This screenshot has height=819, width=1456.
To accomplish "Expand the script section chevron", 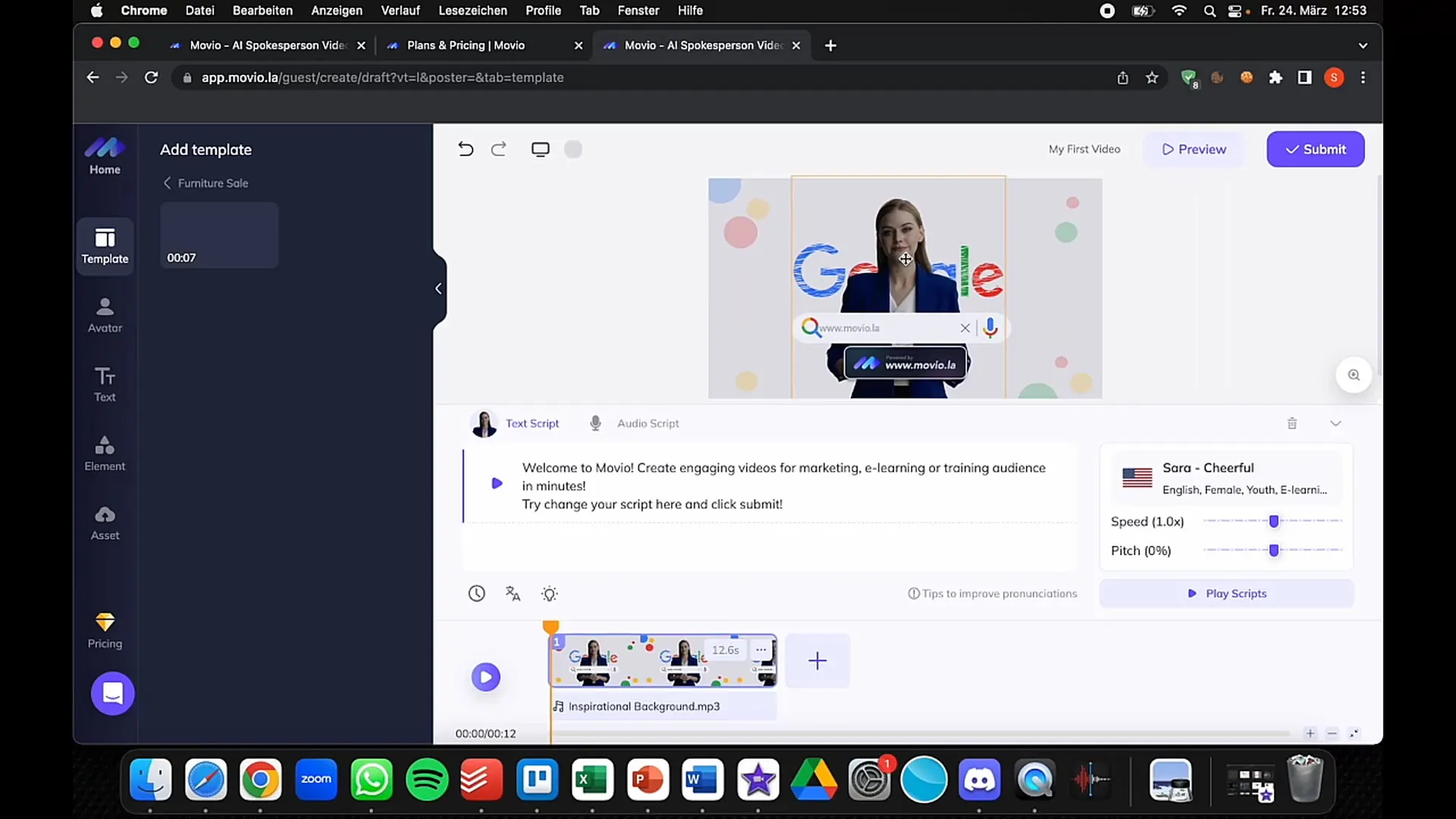I will (1335, 422).
